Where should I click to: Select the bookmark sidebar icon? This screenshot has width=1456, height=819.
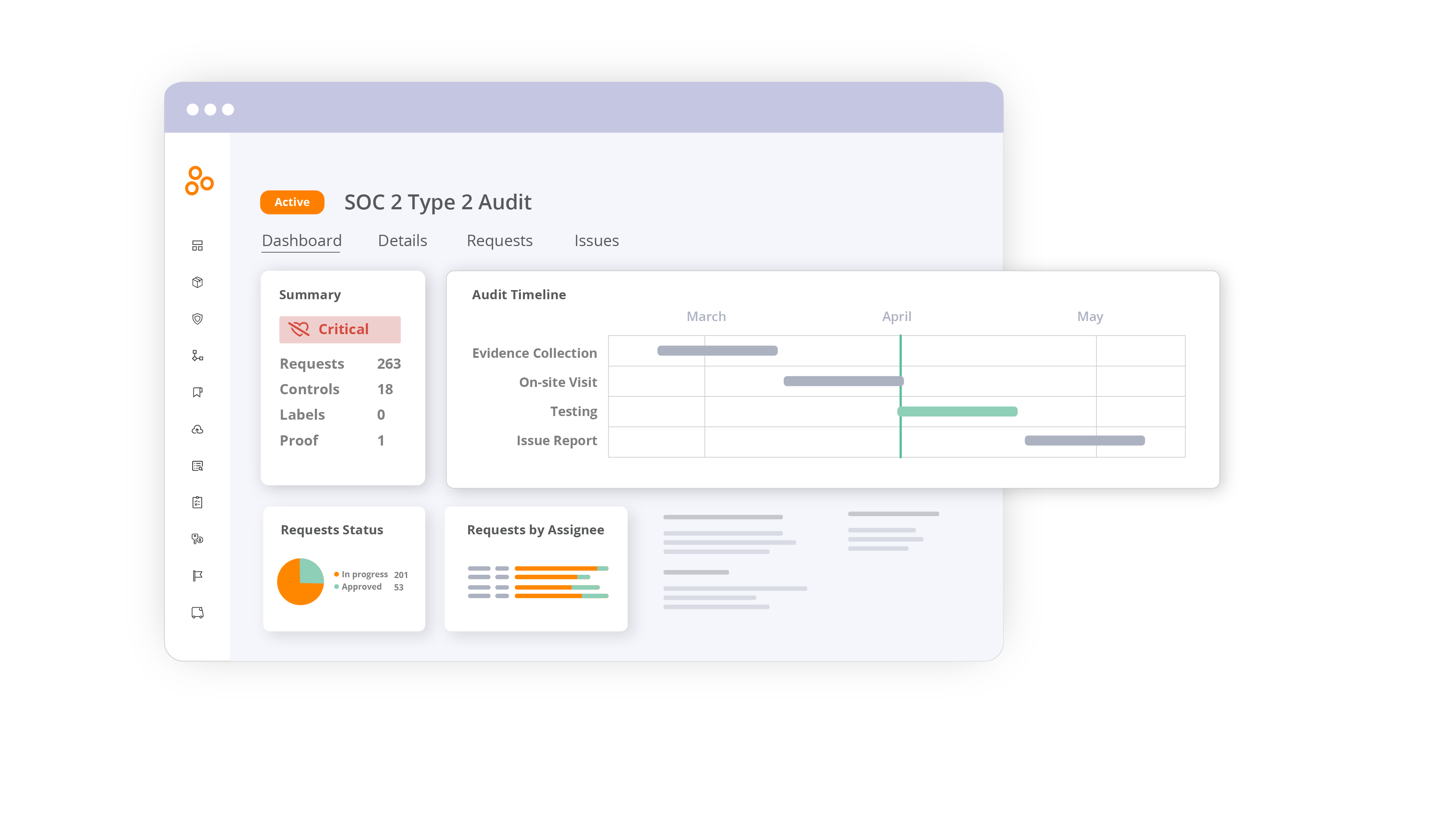tap(197, 392)
